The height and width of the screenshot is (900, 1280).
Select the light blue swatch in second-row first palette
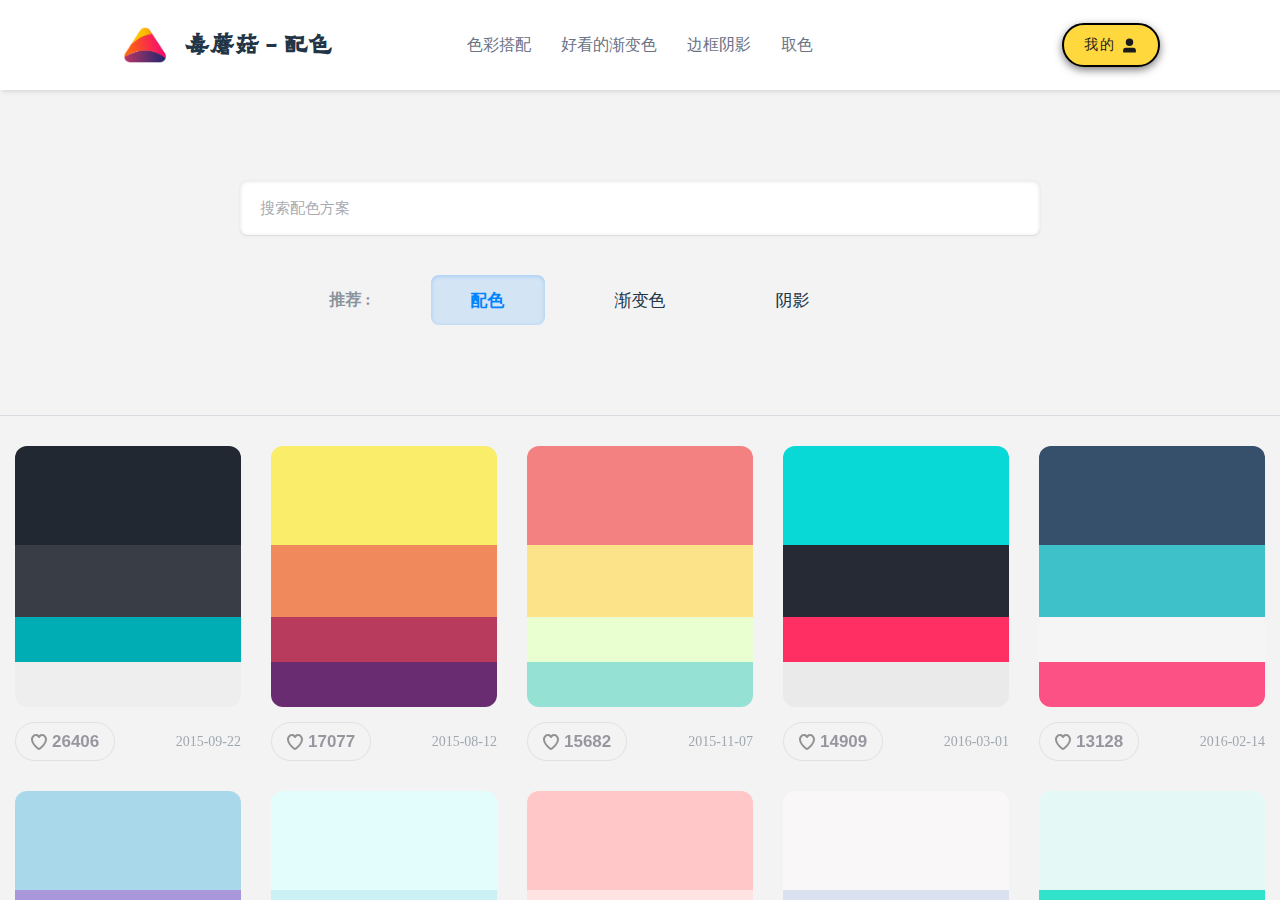pos(128,840)
